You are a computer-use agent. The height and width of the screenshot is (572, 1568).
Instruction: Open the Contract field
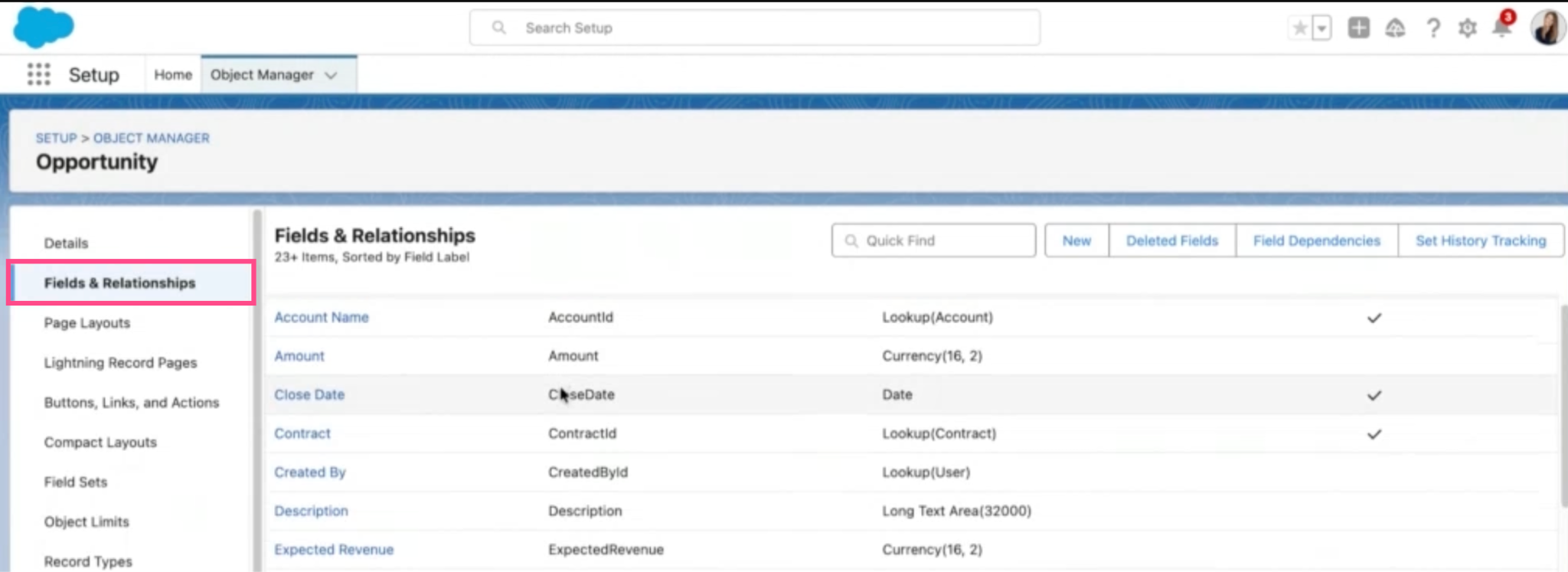(x=302, y=433)
